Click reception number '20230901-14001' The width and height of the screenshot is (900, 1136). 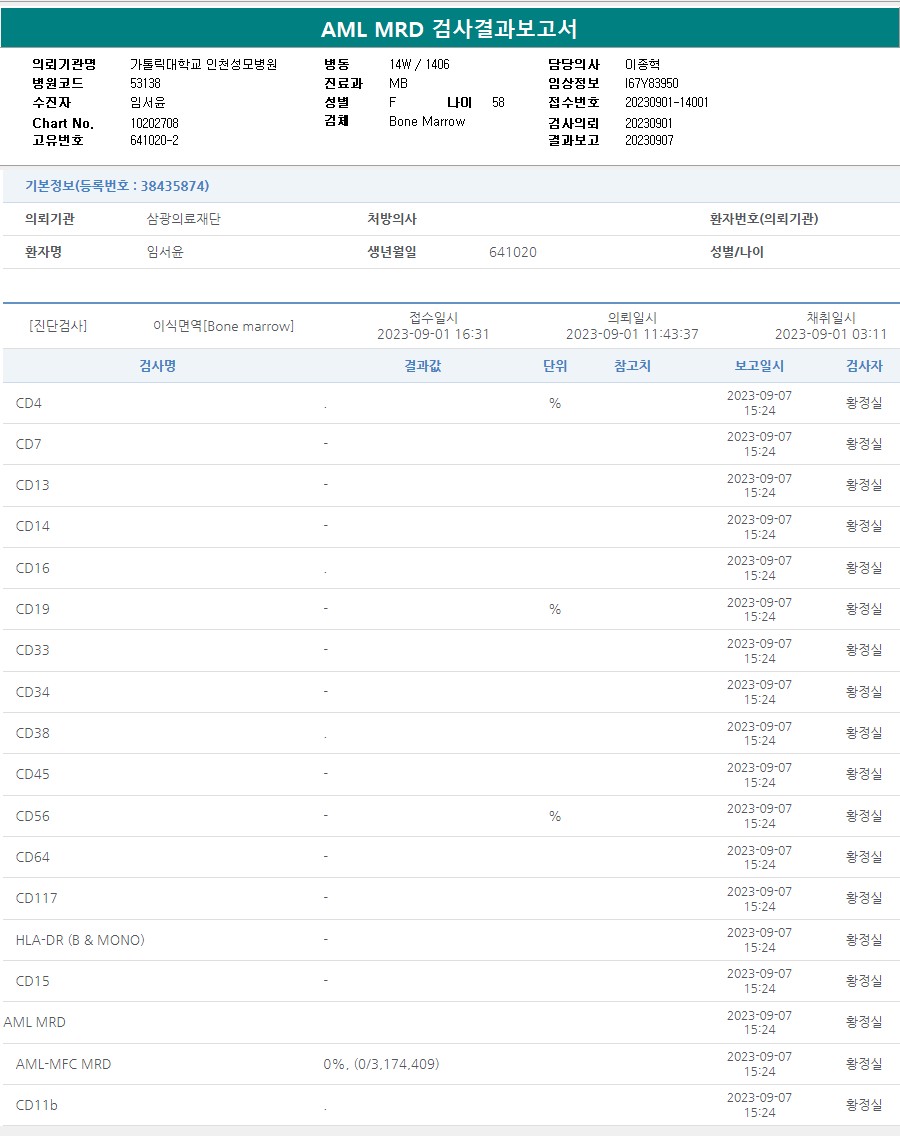(667, 102)
